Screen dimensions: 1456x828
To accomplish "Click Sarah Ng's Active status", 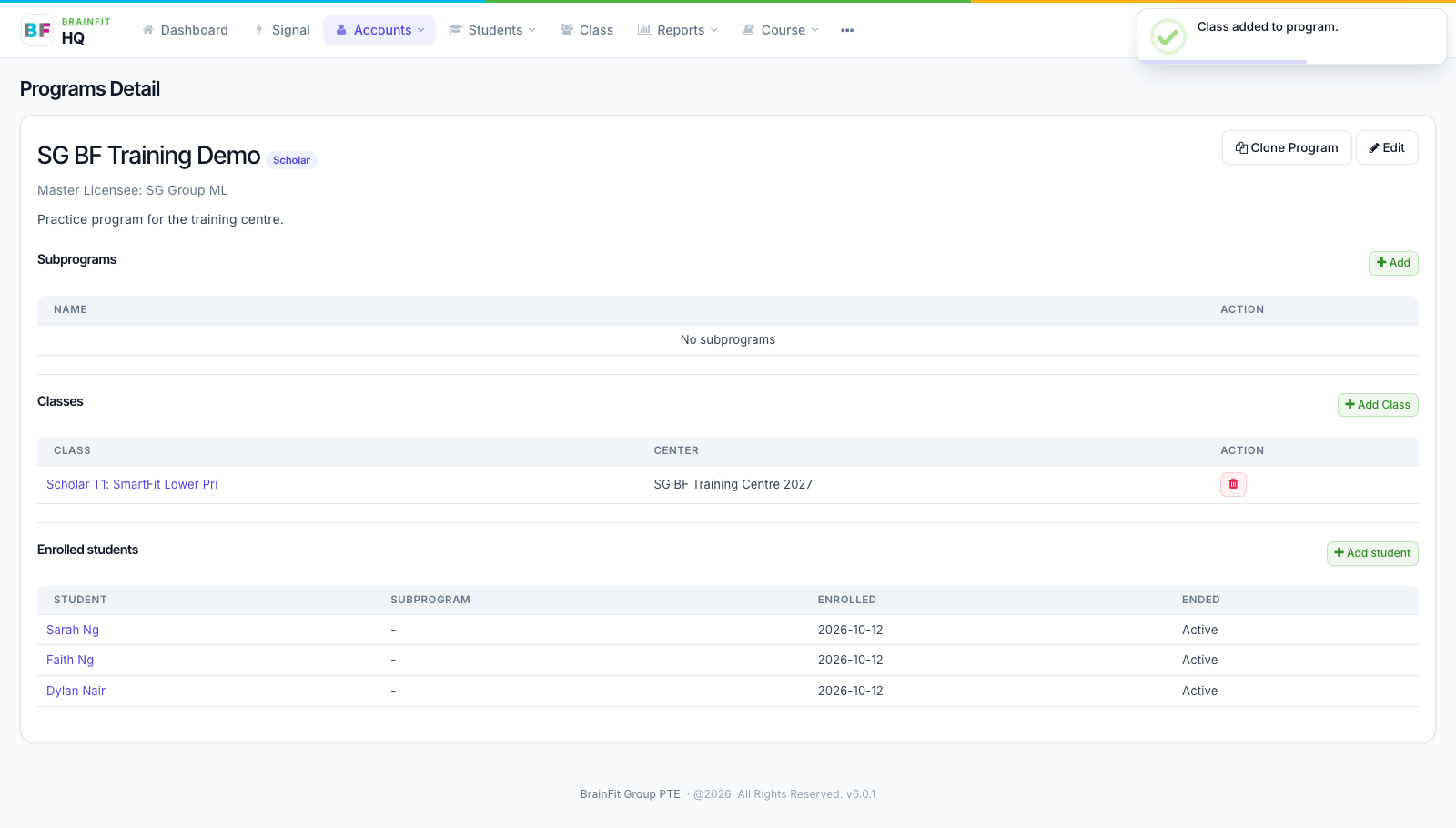I will click(1199, 630).
